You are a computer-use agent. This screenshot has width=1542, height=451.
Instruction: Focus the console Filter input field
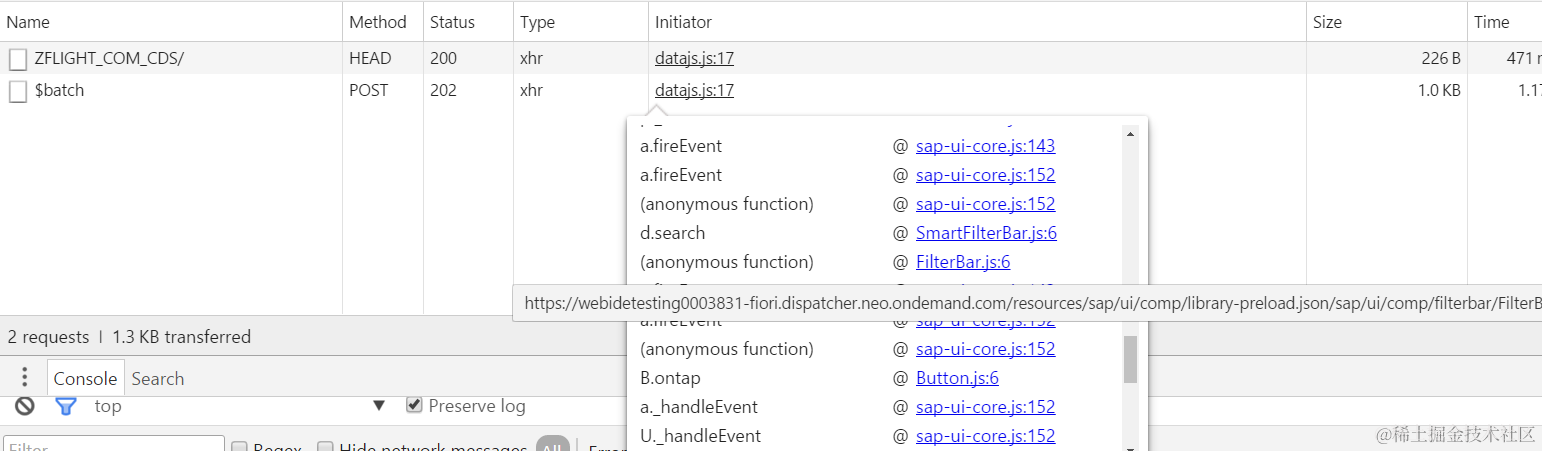coord(114,446)
